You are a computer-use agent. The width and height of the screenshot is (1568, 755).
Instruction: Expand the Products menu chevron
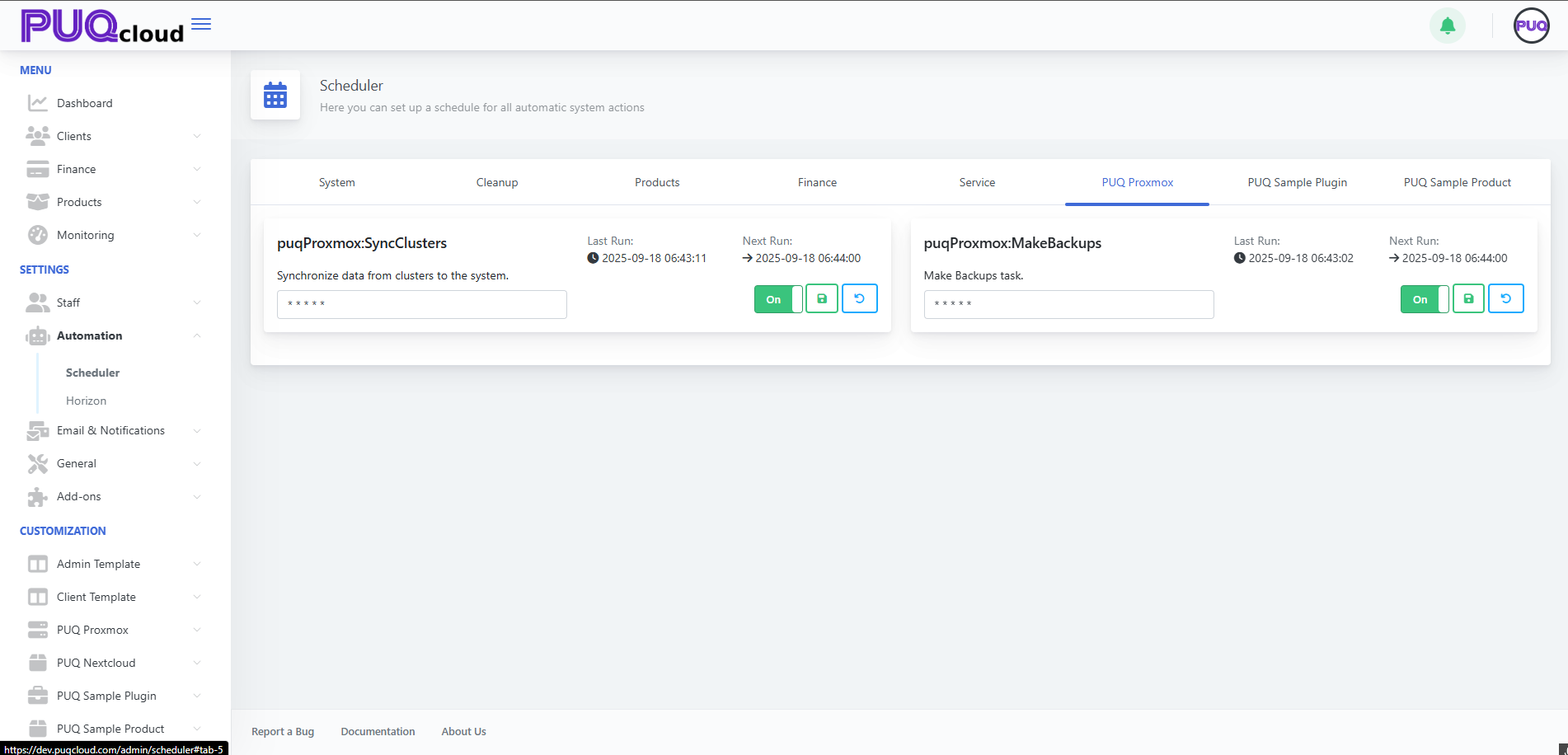(197, 202)
